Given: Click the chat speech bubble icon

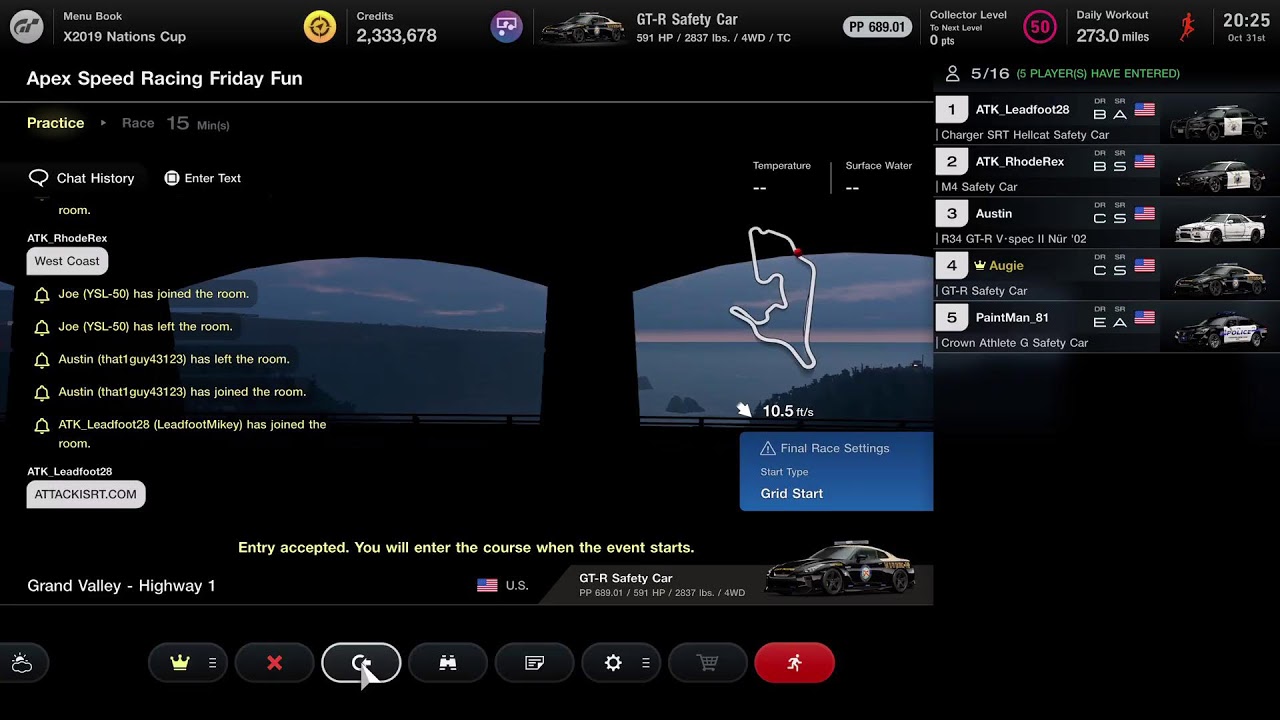Looking at the screenshot, I should tap(39, 178).
